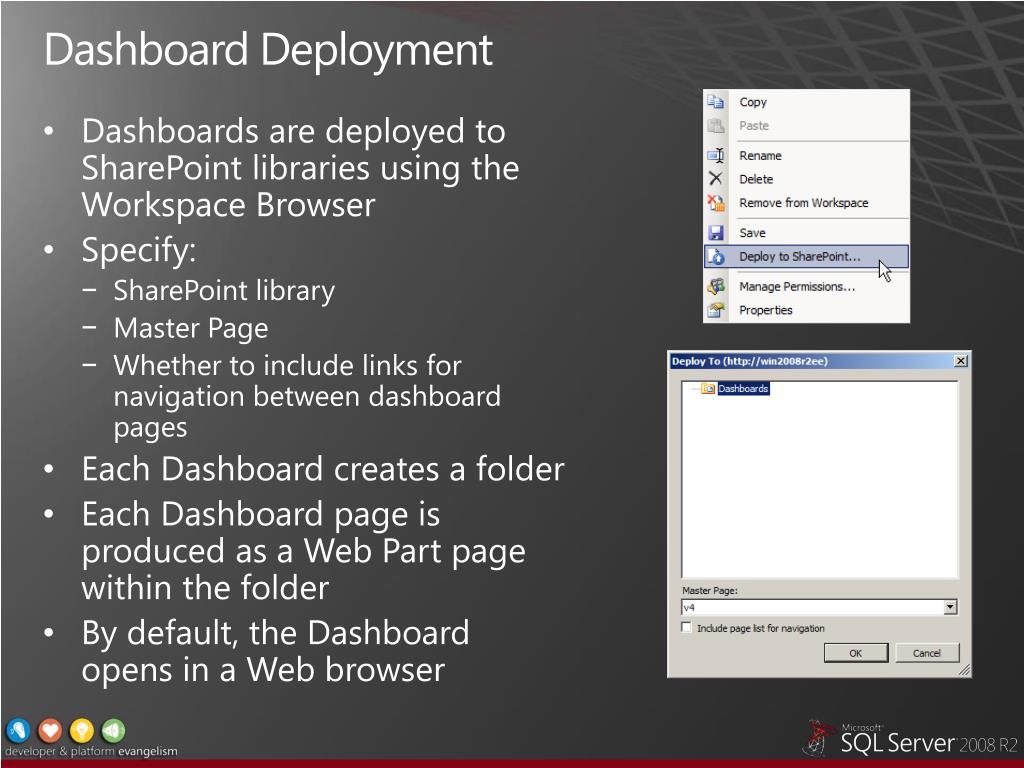Click the Properties icon
This screenshot has width=1024, height=768.
click(716, 310)
